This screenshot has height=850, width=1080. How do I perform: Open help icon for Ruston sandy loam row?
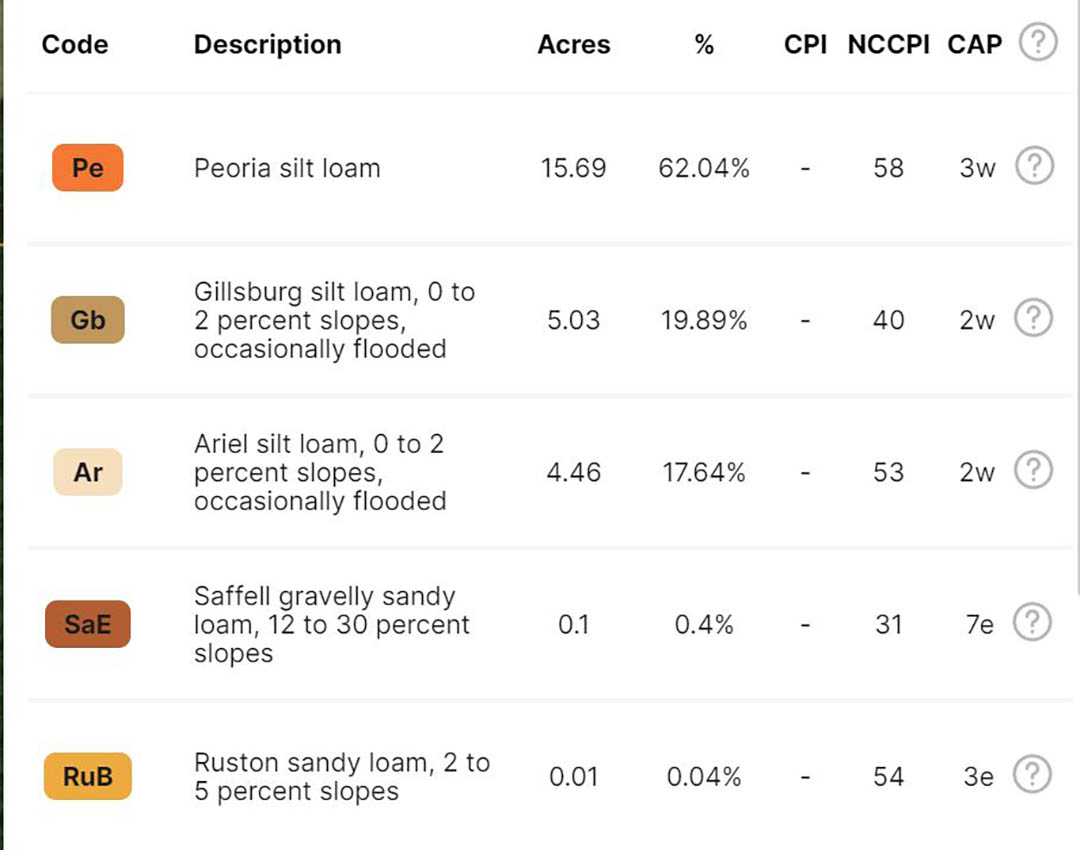click(1032, 774)
